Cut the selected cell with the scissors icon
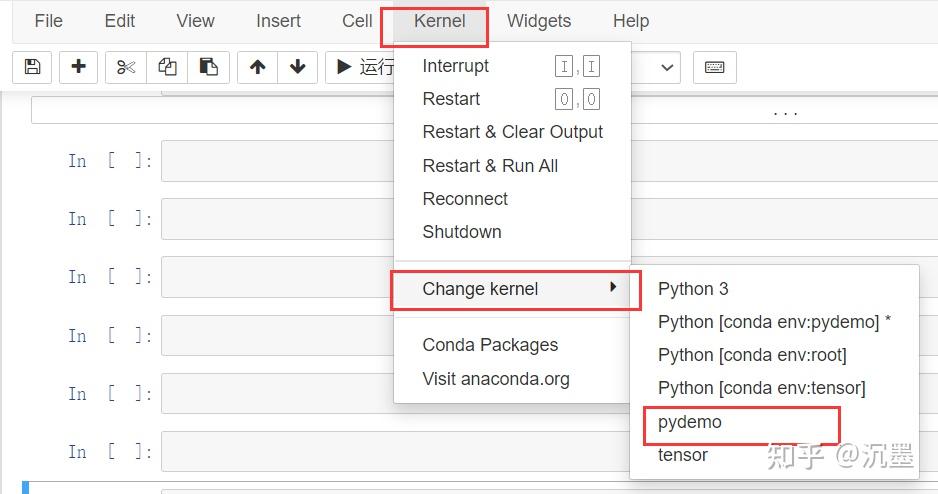The image size is (938, 494). pos(125,67)
